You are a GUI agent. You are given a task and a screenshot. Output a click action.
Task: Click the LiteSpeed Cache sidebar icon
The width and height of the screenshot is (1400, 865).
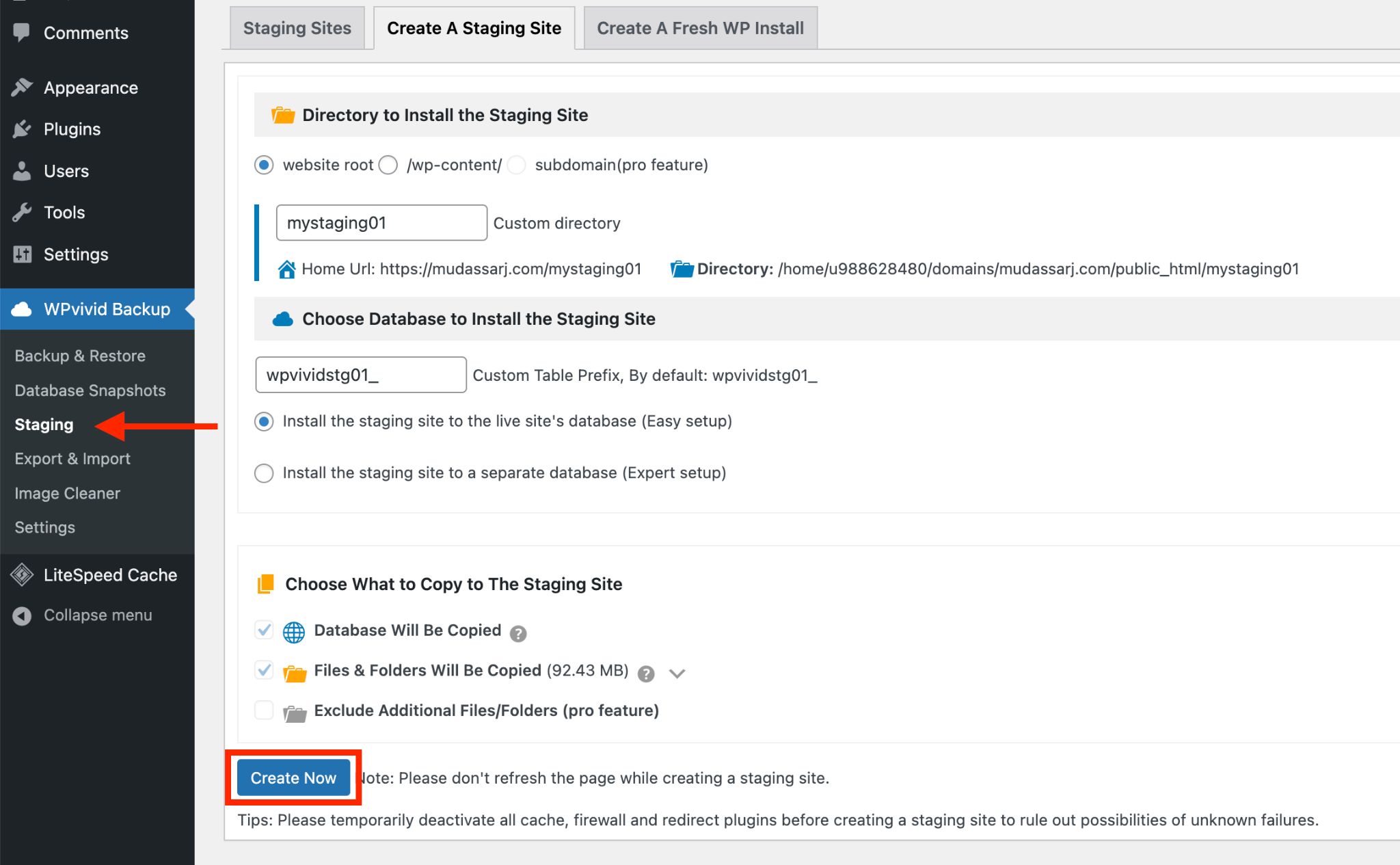point(22,574)
